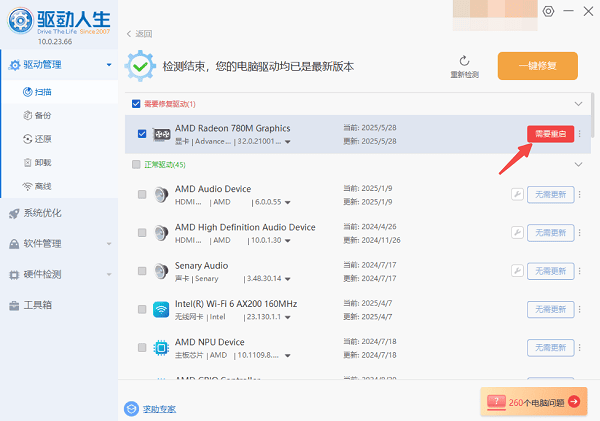Screen dimensions: 600x421
Task: Click the AMD Radeon 780M graphics card icon
Action: 161,134
